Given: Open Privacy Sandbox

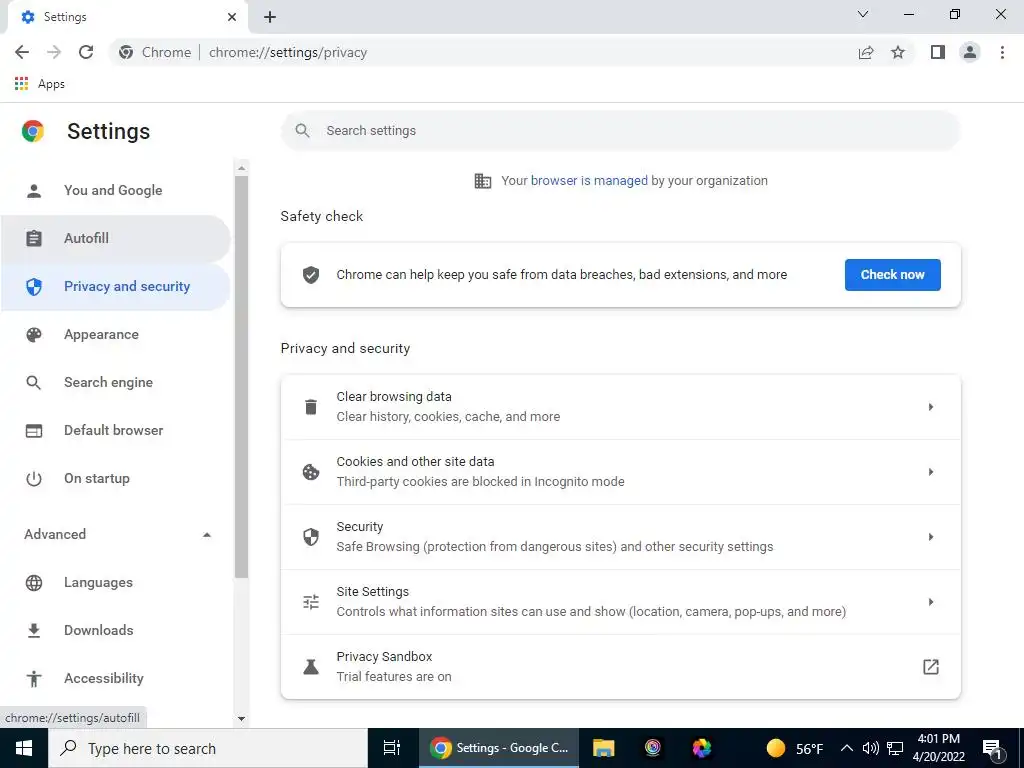Looking at the screenshot, I should click(620, 667).
